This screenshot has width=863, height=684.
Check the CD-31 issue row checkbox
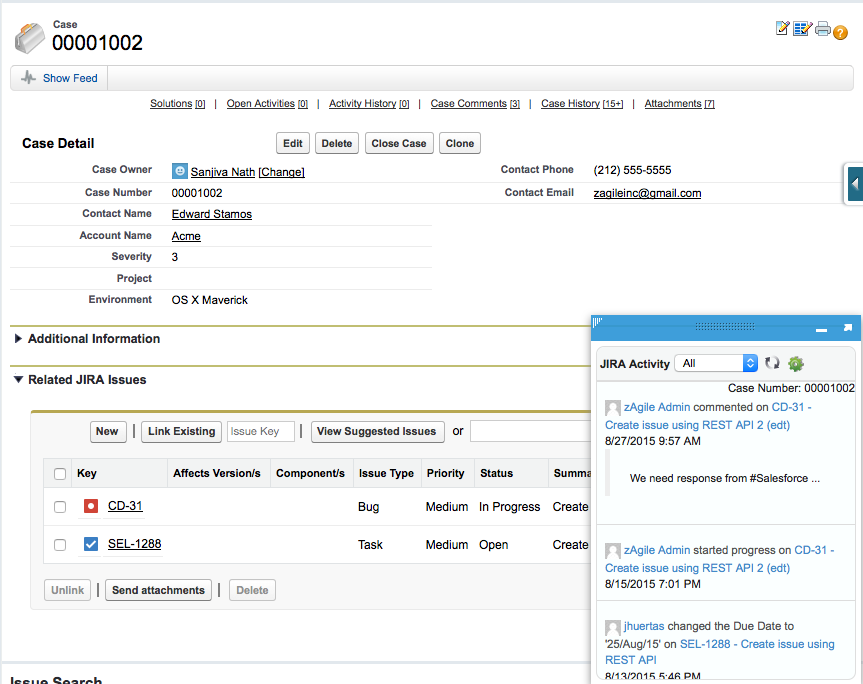(x=60, y=507)
